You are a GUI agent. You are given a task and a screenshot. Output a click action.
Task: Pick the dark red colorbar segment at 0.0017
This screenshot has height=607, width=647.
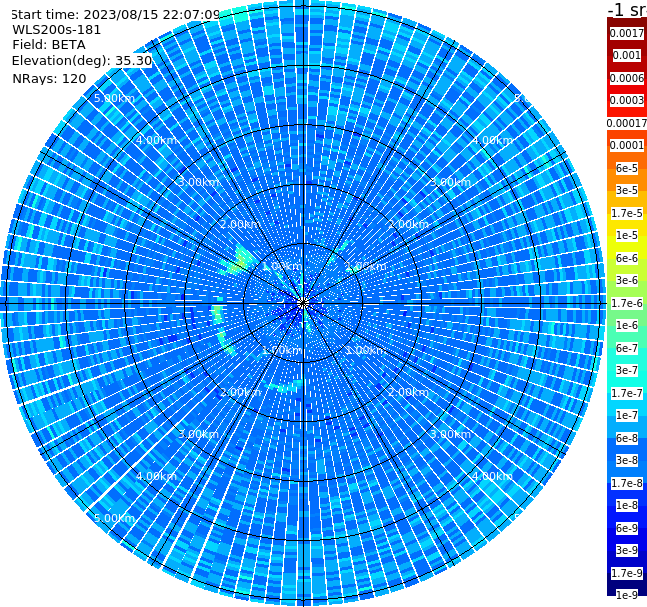coord(627,33)
